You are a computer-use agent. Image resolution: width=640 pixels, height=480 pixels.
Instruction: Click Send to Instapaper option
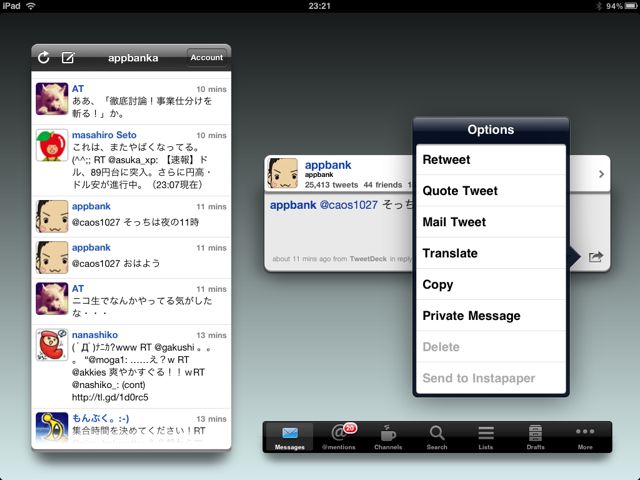point(491,378)
